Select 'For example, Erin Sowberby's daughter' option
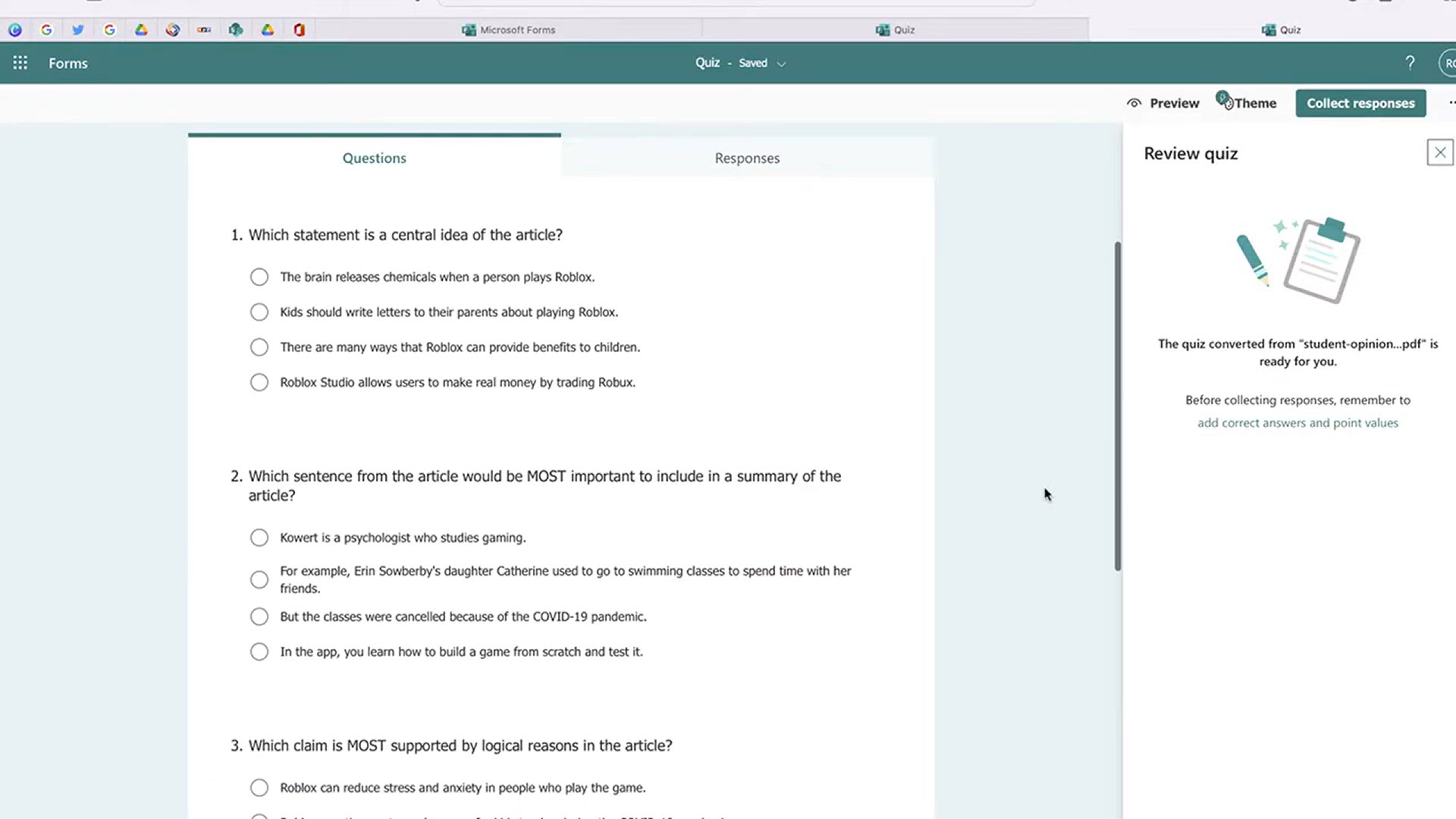This screenshot has height=819, width=1456. click(x=259, y=579)
